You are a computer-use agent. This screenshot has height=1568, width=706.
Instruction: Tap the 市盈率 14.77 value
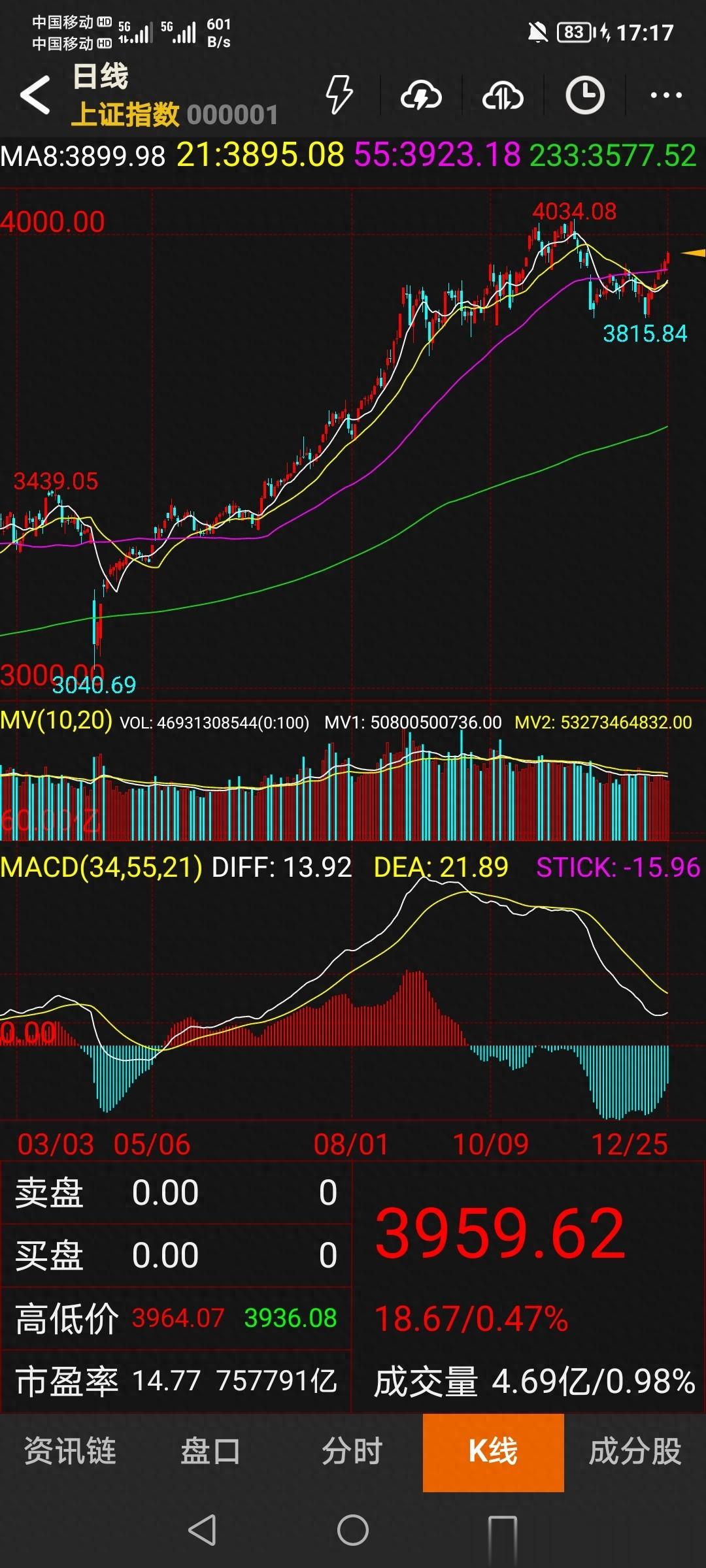[x=166, y=1382]
